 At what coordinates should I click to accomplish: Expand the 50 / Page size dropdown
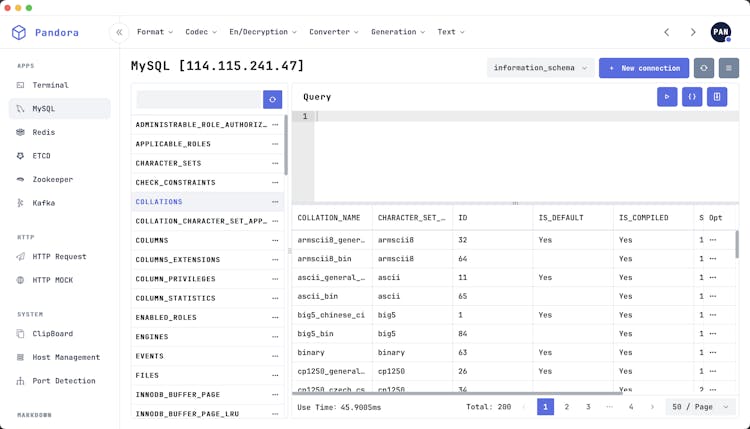click(x=700, y=407)
